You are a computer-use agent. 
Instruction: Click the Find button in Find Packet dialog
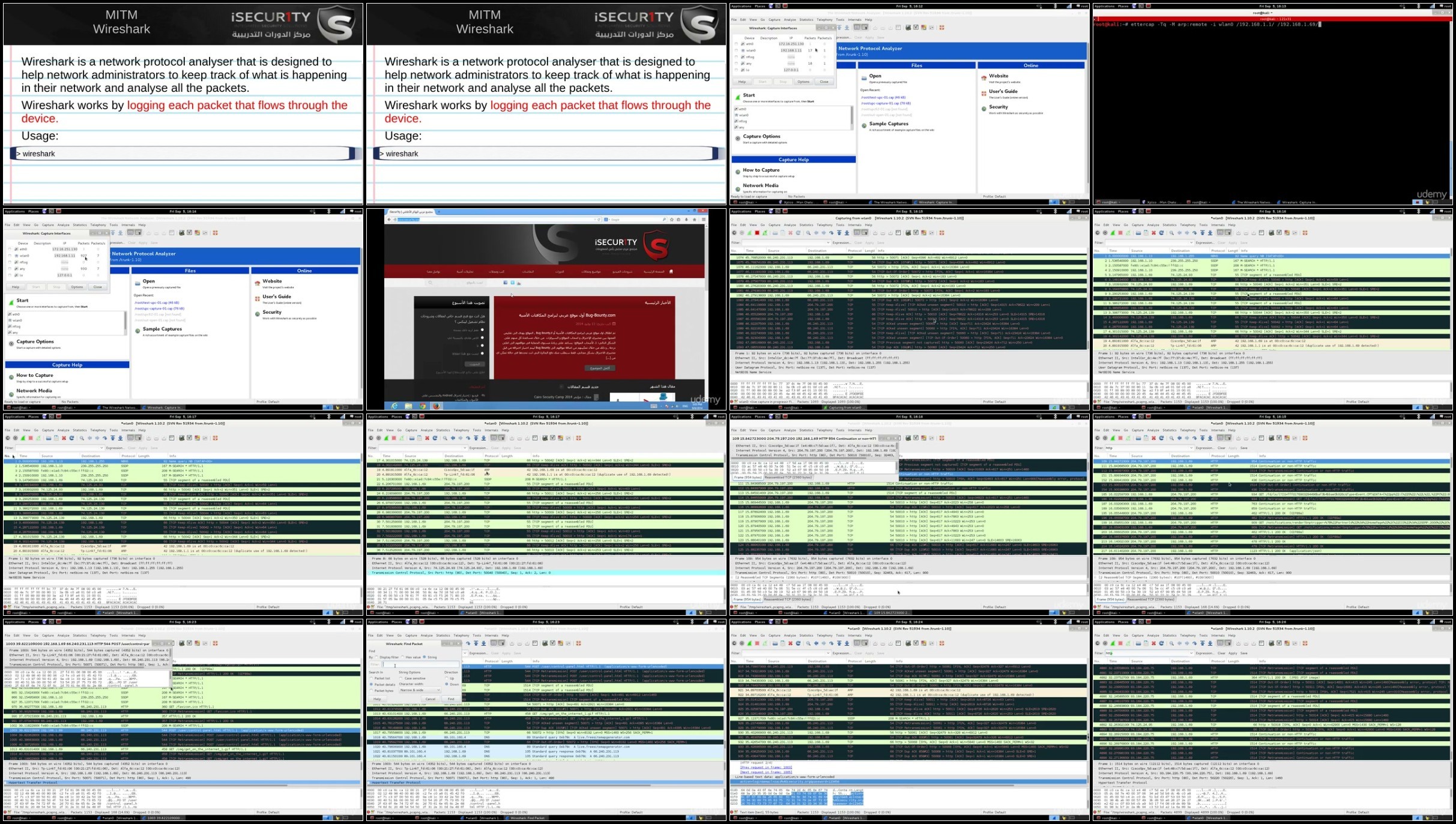(x=451, y=699)
